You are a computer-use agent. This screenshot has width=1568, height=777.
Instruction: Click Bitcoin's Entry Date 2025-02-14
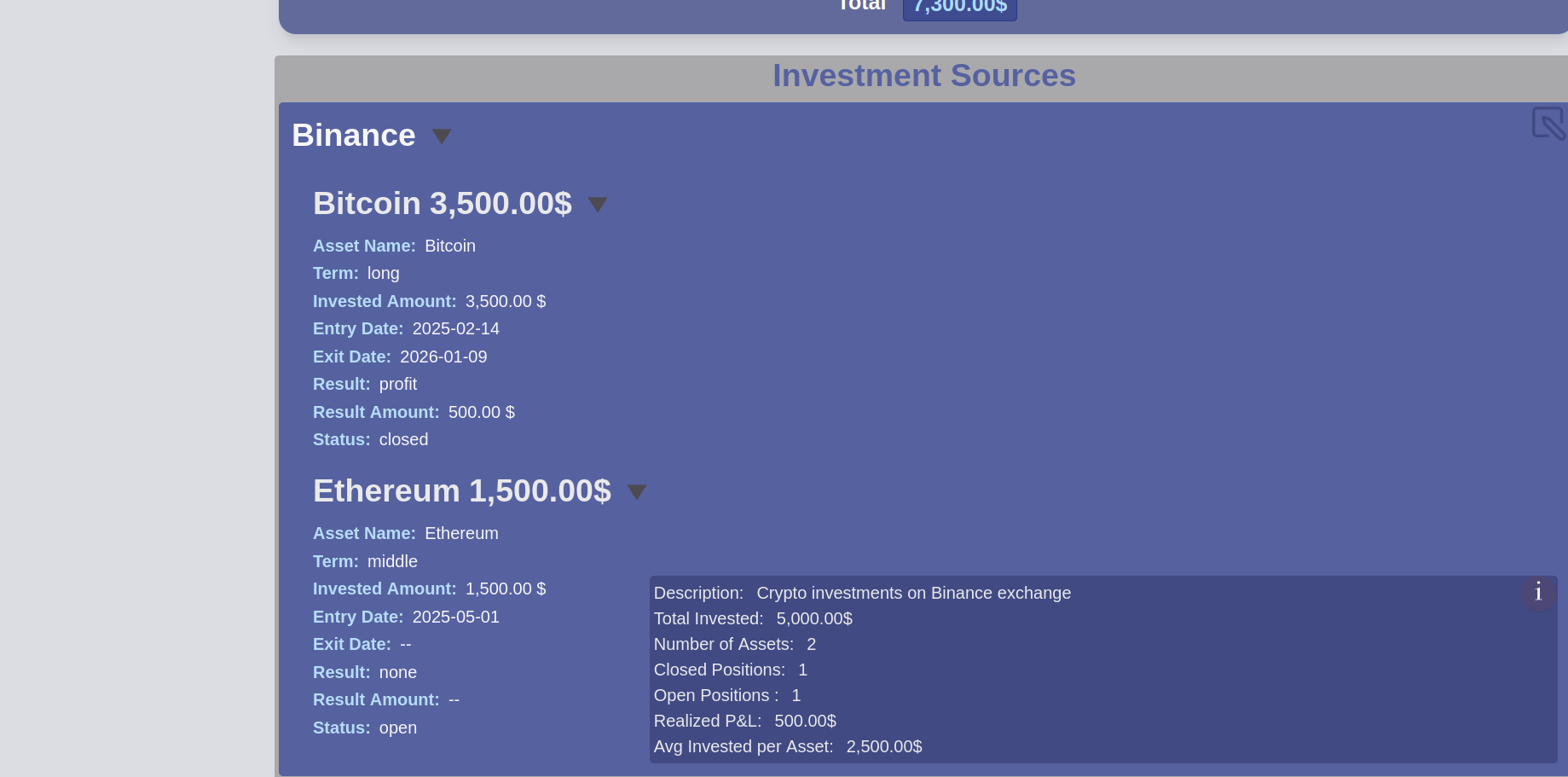[455, 329]
